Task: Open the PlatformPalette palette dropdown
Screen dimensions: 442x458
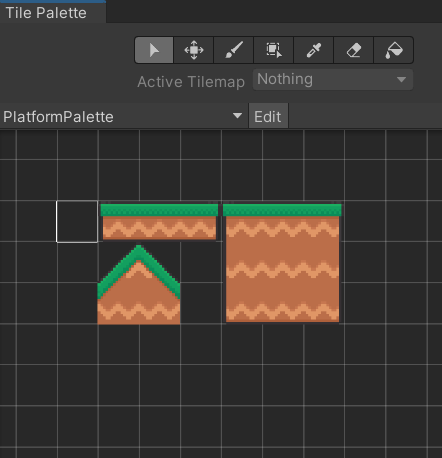Action: [123, 116]
